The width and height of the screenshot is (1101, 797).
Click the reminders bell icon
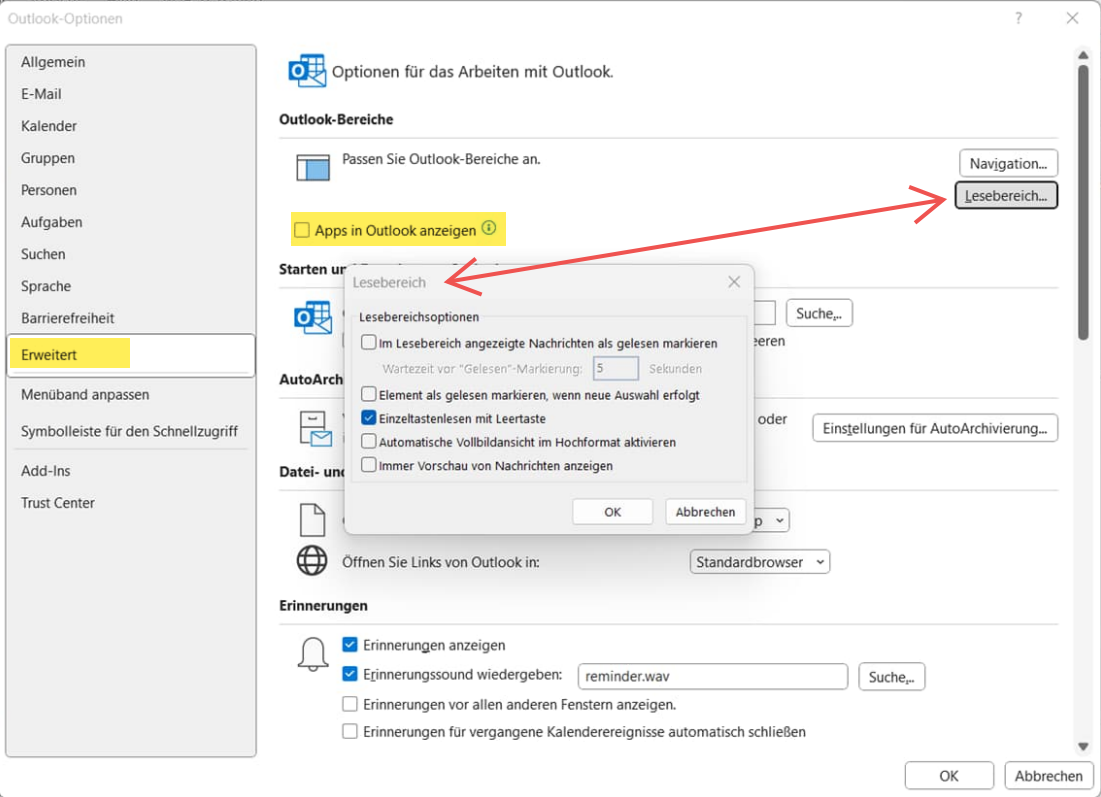point(313,654)
